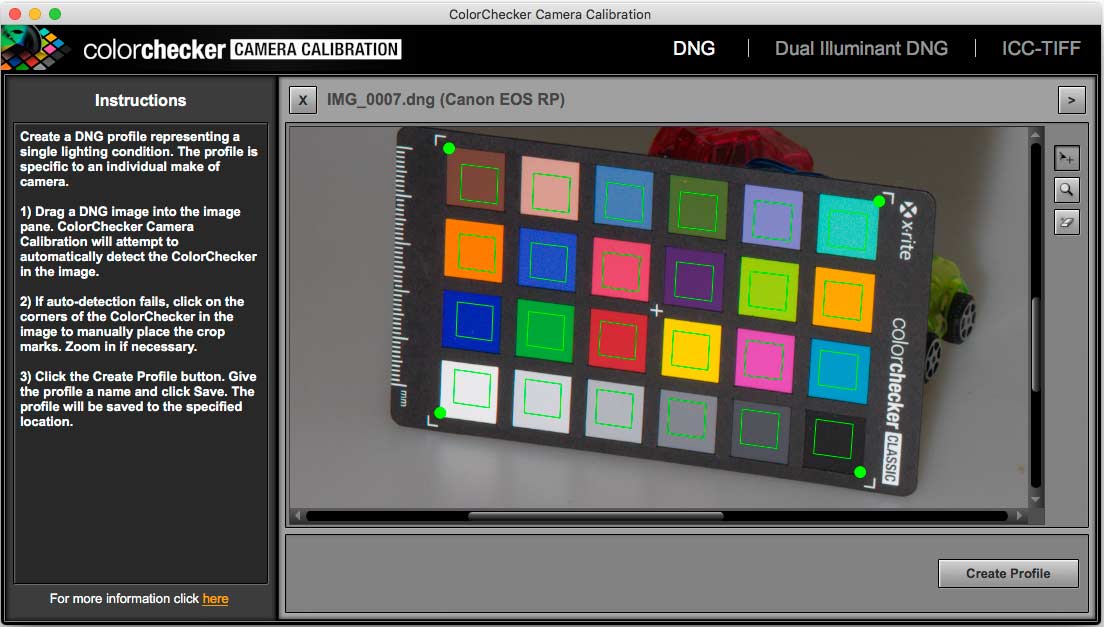This screenshot has height=627, width=1104.
Task: Click the yellow color patch
Action: click(691, 350)
